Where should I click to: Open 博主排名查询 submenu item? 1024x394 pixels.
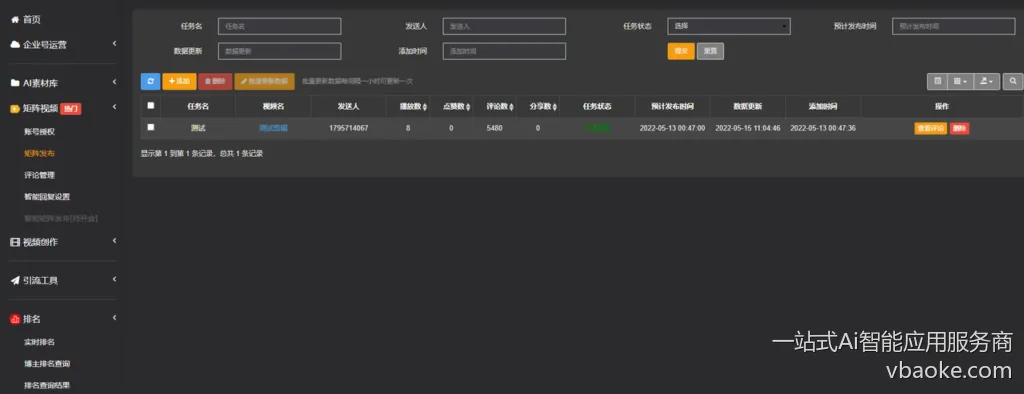pyautogui.click(x=47, y=363)
